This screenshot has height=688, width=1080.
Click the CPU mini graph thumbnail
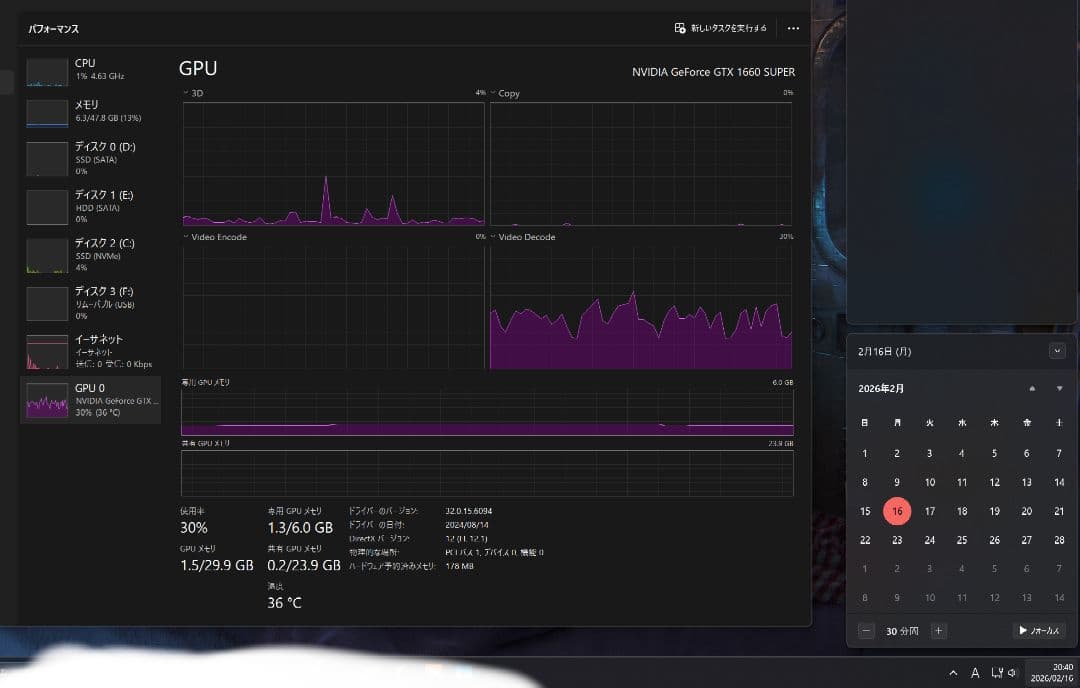(x=47, y=72)
